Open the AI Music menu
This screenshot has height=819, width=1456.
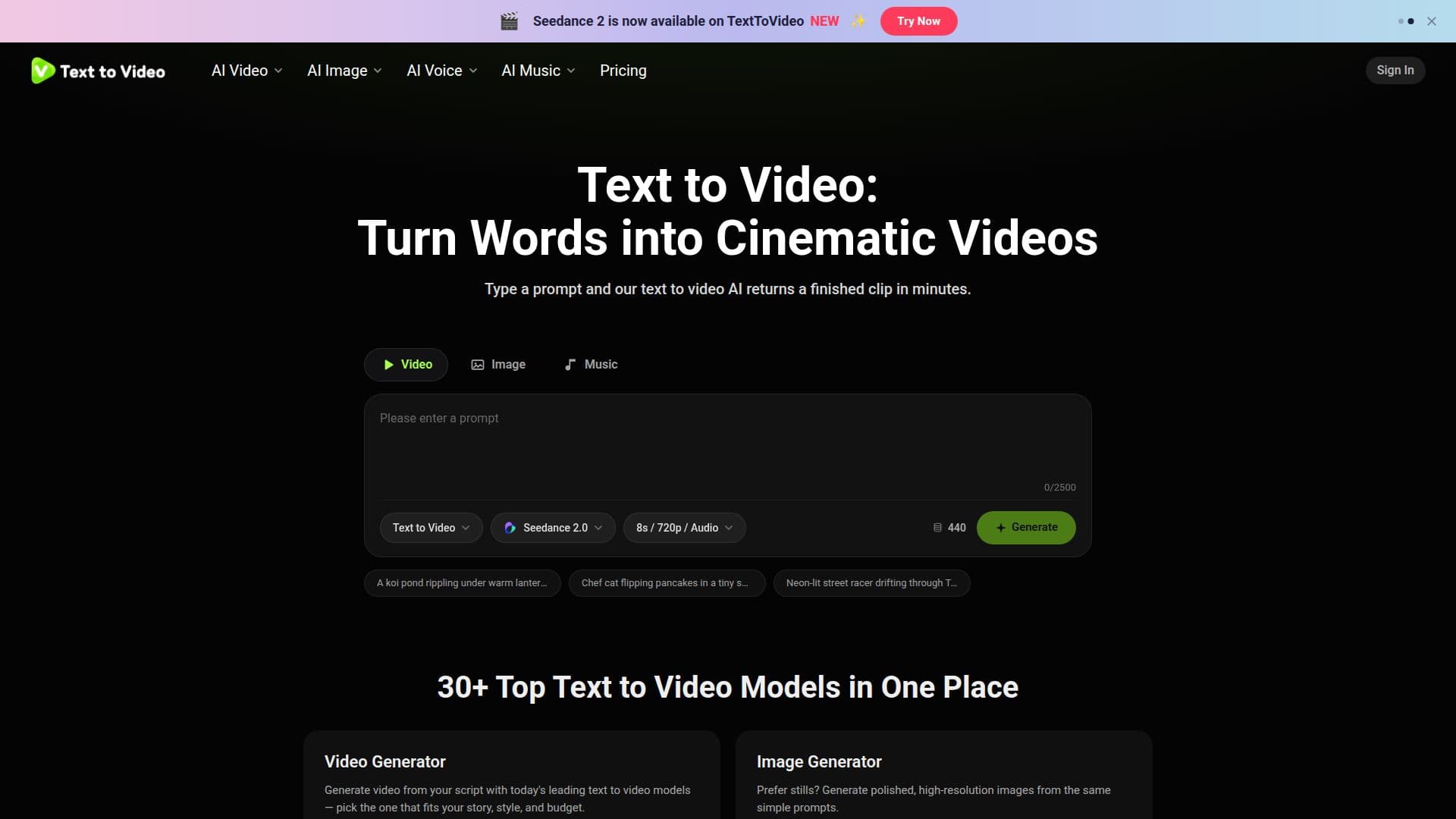point(538,71)
